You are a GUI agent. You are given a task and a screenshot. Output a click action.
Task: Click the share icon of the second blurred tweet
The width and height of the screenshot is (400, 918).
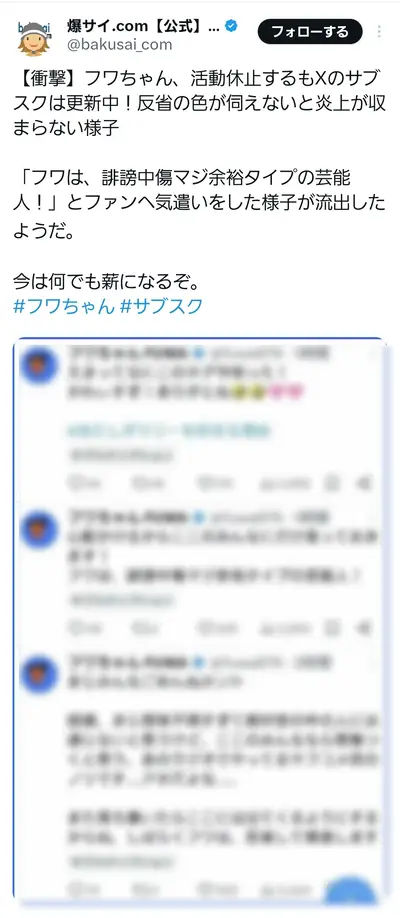363,628
